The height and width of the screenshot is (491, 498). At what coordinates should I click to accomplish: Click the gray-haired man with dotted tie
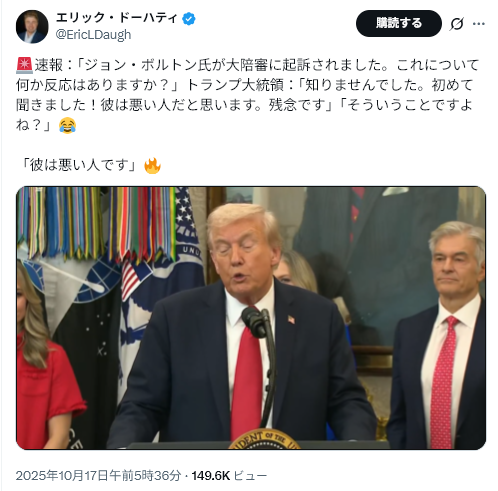(x=443, y=335)
